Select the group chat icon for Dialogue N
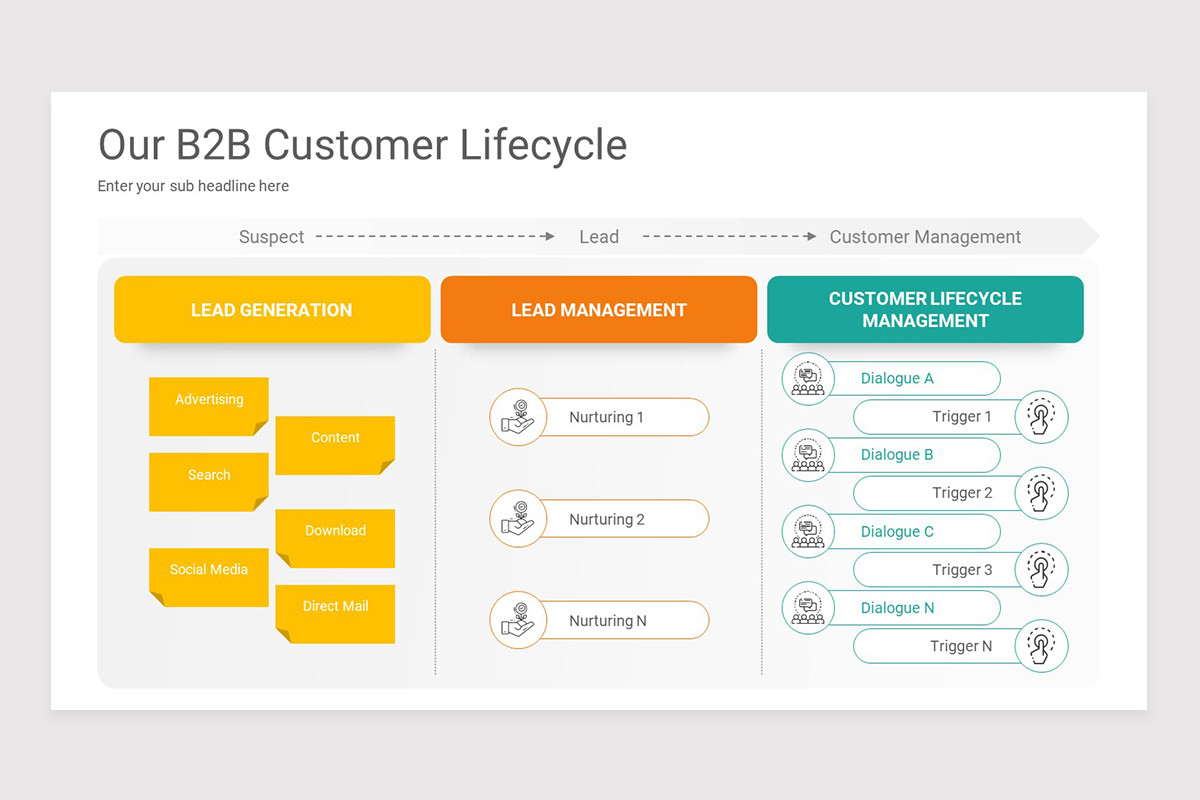This screenshot has width=1200, height=800. point(808,608)
